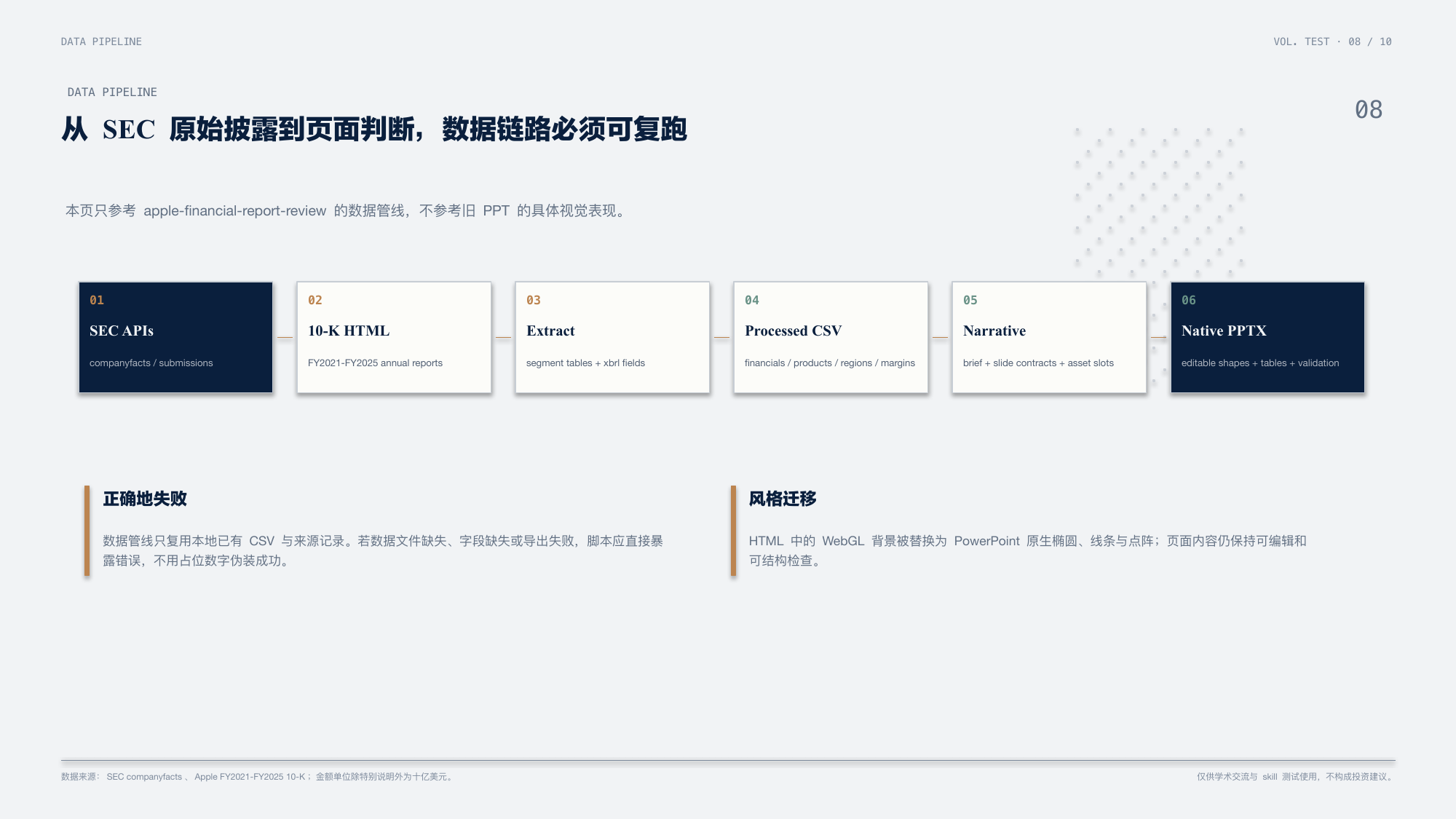
Task: Select the 10-K HTML step card
Action: 394,337
